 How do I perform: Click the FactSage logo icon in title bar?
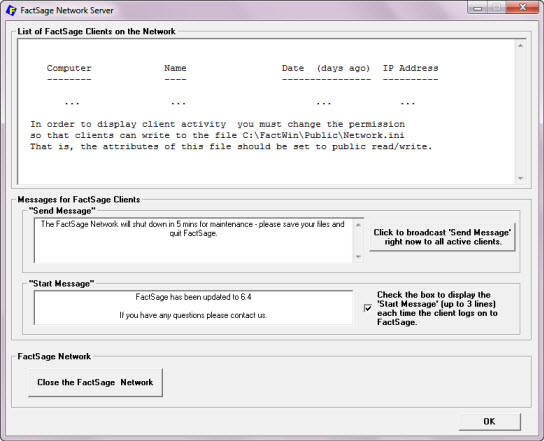pyautogui.click(x=11, y=10)
